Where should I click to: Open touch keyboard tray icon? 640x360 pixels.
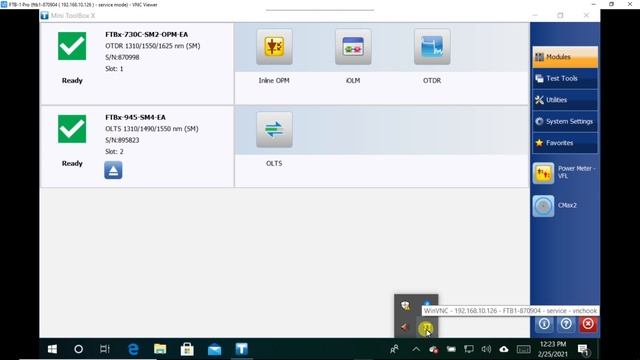point(523,349)
